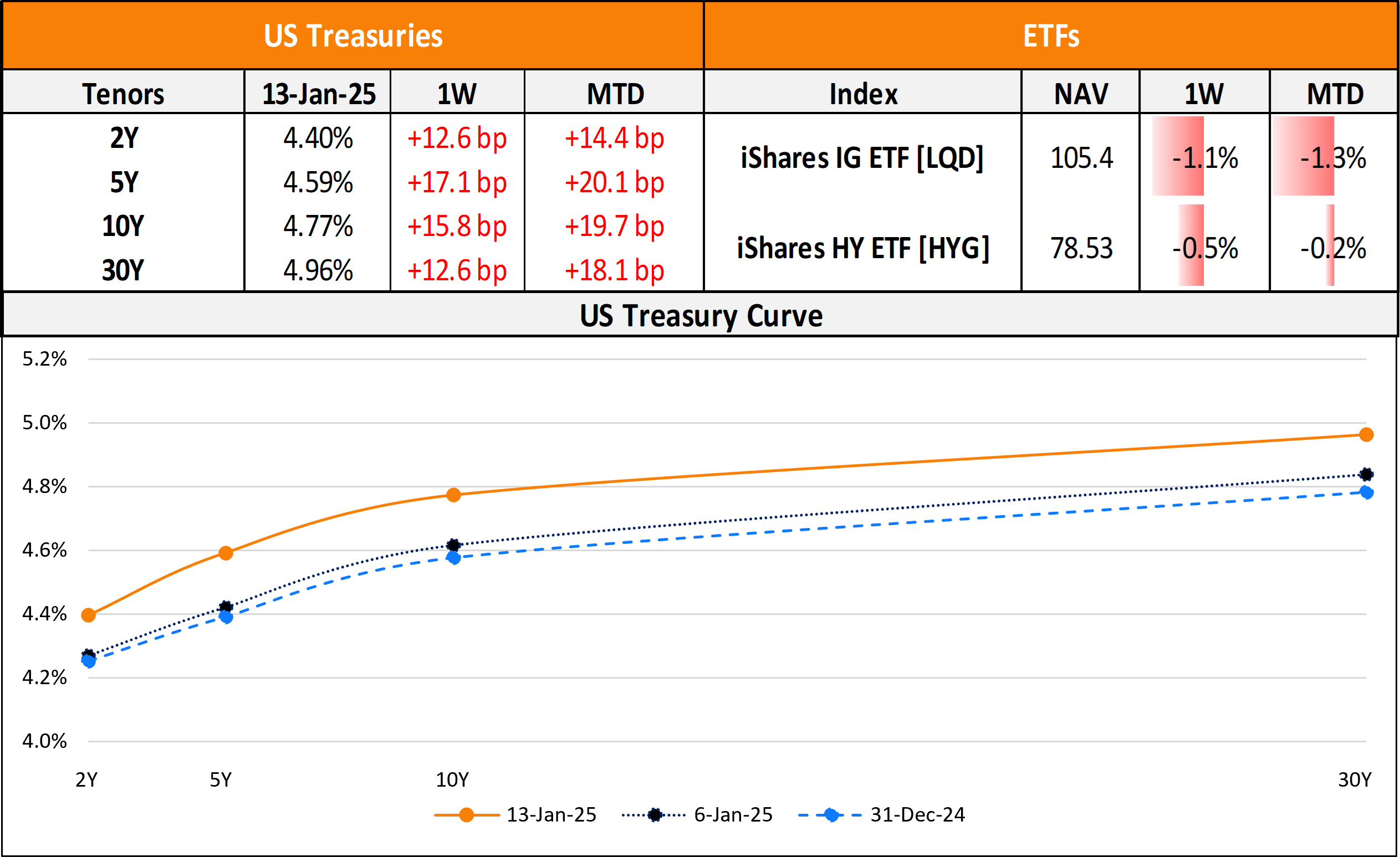Click the Tenors column header
1400x857 pixels.
tap(123, 94)
